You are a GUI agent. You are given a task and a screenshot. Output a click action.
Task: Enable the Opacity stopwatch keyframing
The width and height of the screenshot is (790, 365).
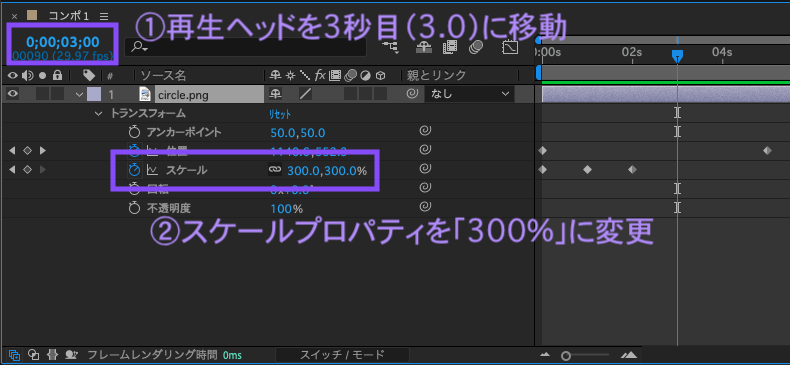pos(134,208)
